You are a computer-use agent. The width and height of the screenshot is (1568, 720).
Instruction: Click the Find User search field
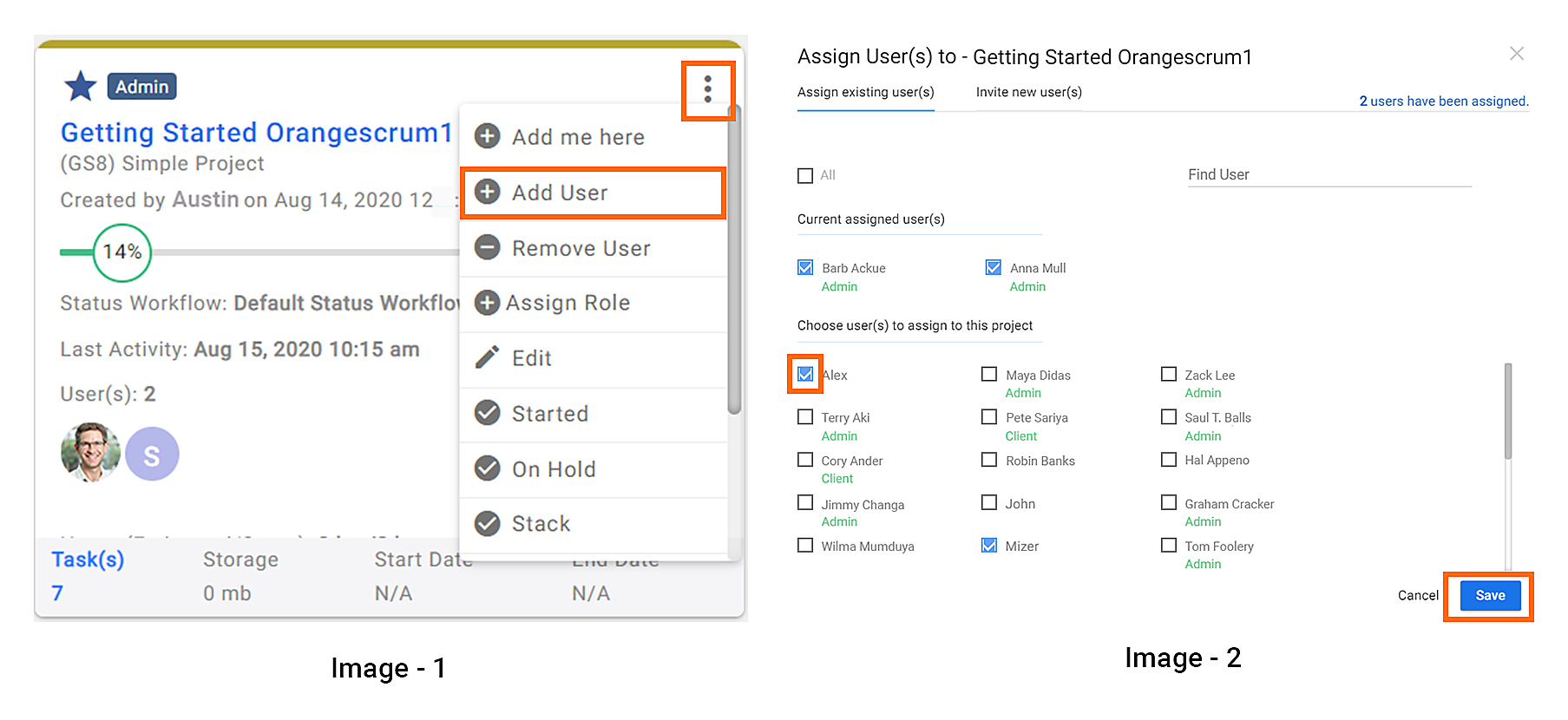pyautogui.click(x=1329, y=174)
